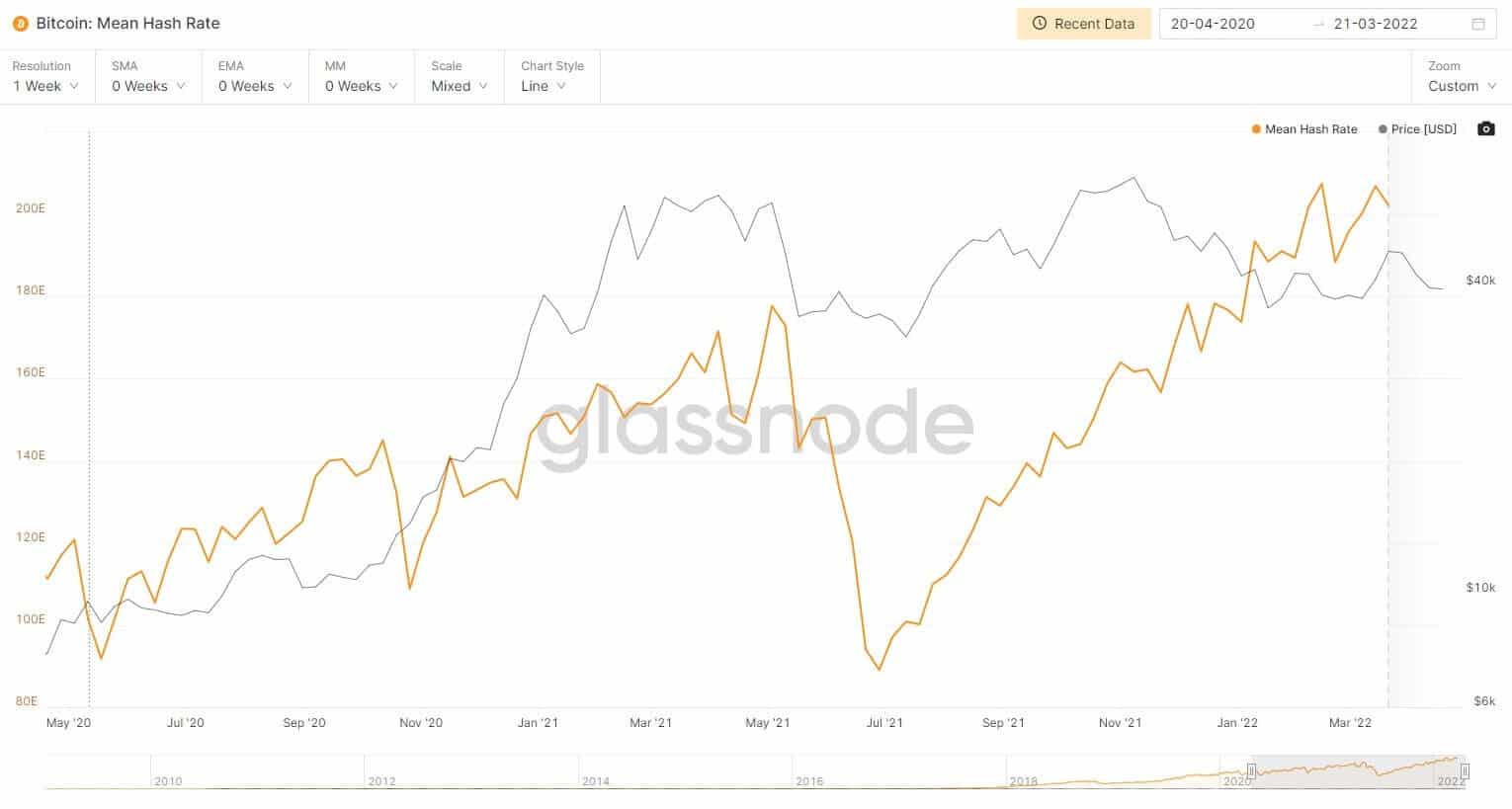Open the Zoom Custom dropdown

1462,77
